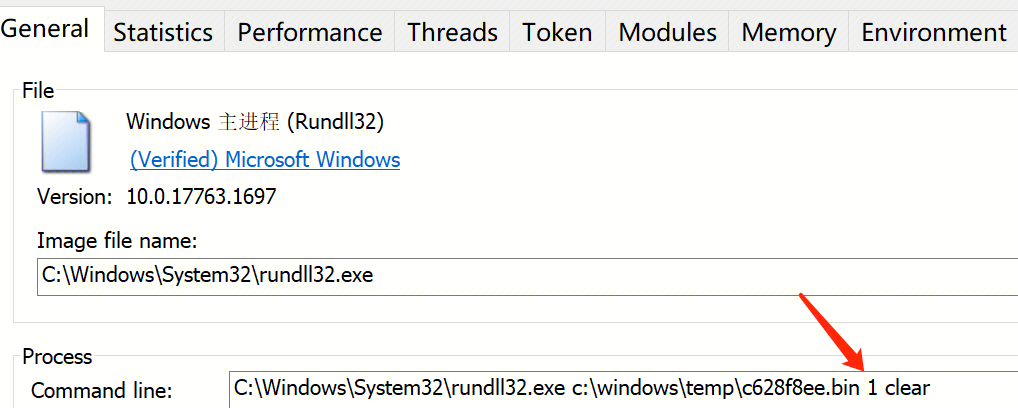Click the Windows 主进程 (Rundll32) description text
Viewport: 1018px width, 408px height.
click(x=255, y=121)
